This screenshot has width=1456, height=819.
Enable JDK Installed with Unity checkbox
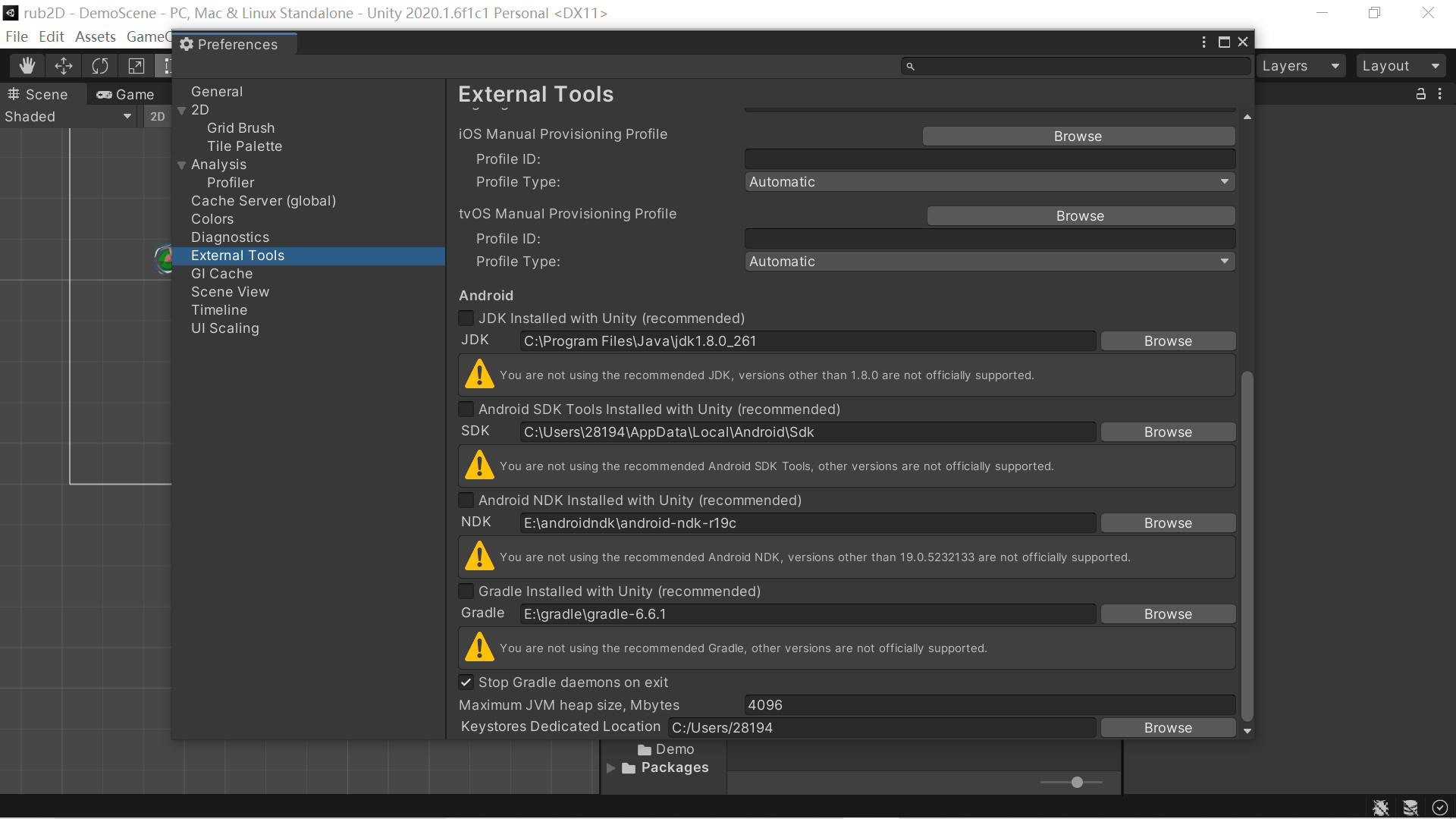tap(466, 318)
